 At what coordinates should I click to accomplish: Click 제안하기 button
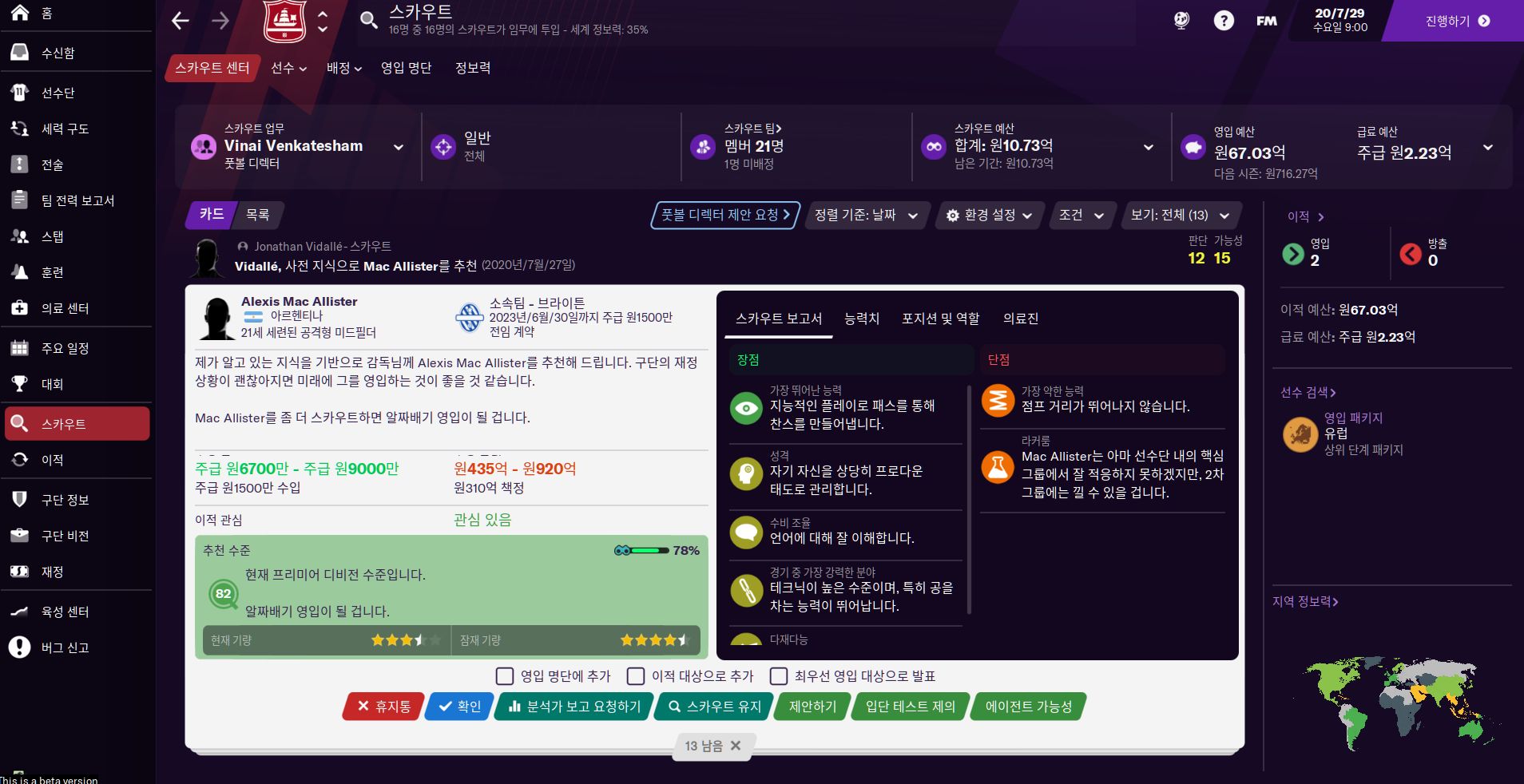(x=812, y=707)
